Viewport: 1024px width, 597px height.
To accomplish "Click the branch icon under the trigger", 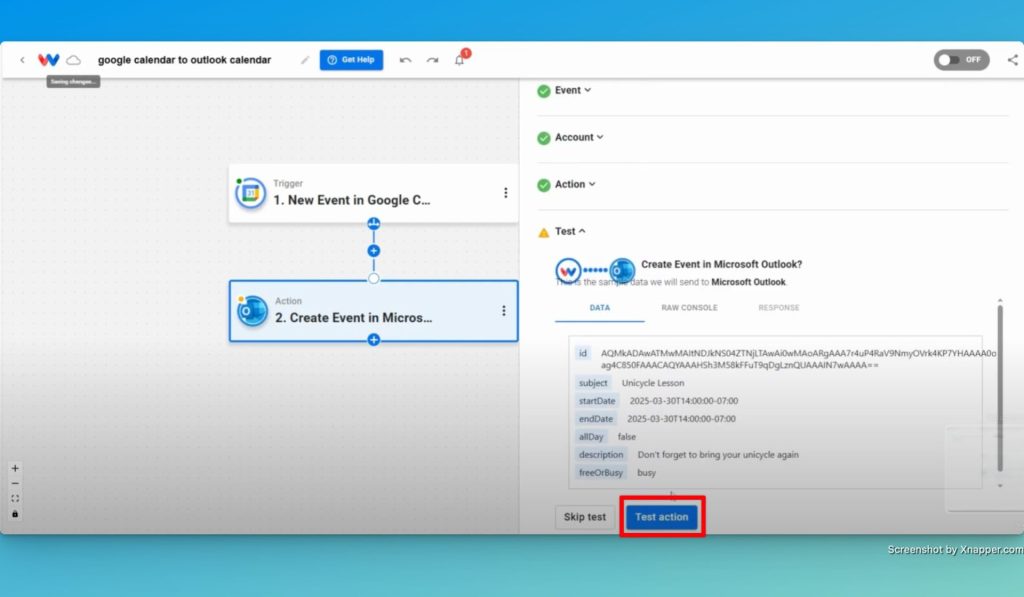I will [x=374, y=223].
